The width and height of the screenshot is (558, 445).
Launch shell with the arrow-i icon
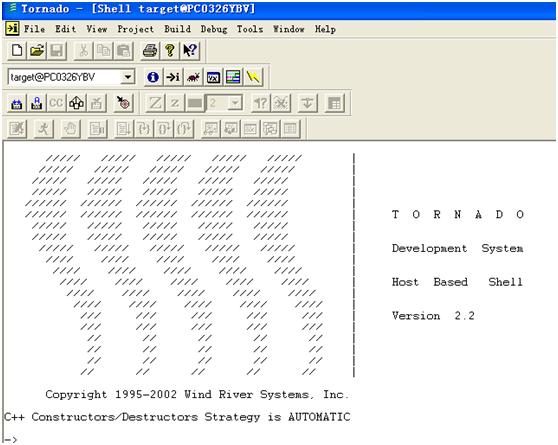coord(173,77)
